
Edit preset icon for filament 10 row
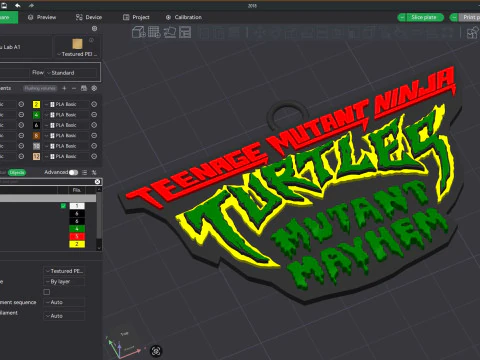tap(94, 146)
